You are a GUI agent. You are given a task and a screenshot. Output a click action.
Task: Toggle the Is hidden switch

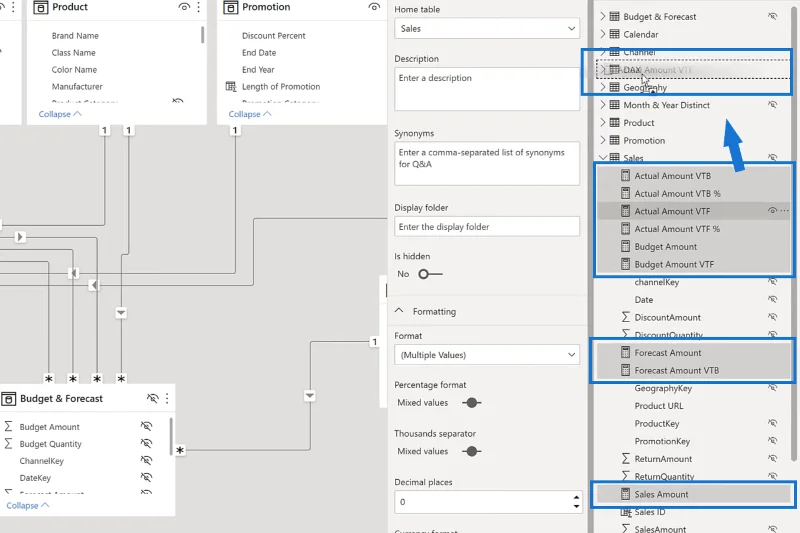430,274
